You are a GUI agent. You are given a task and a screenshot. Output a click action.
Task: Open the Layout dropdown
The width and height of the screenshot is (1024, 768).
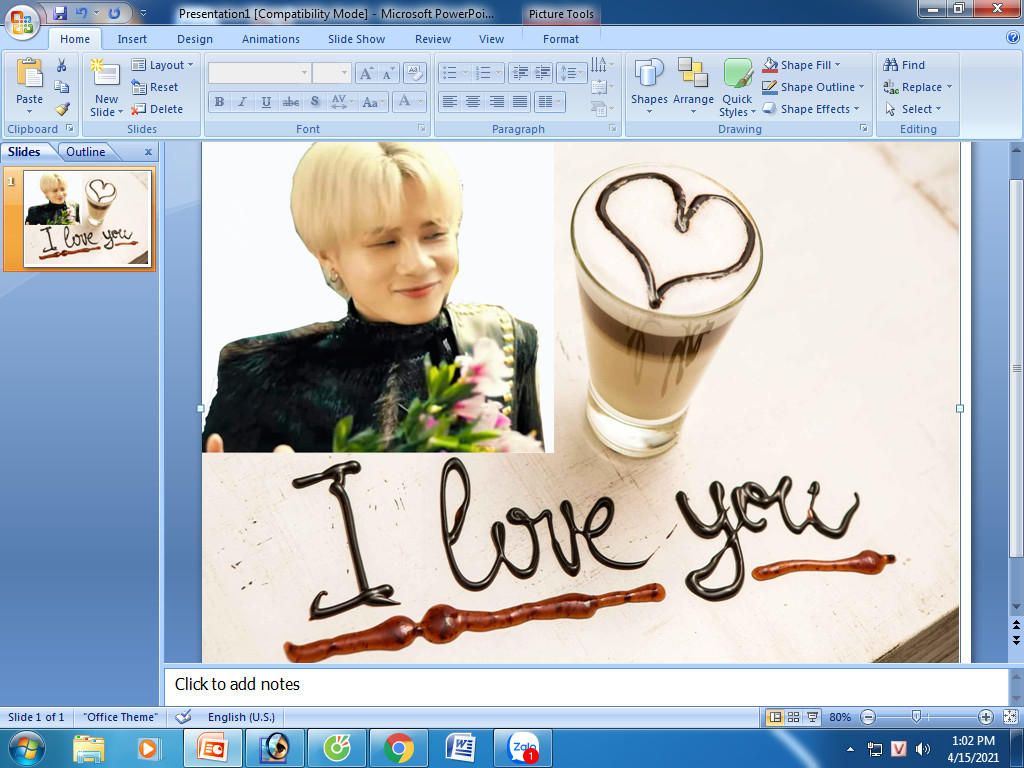[x=163, y=65]
